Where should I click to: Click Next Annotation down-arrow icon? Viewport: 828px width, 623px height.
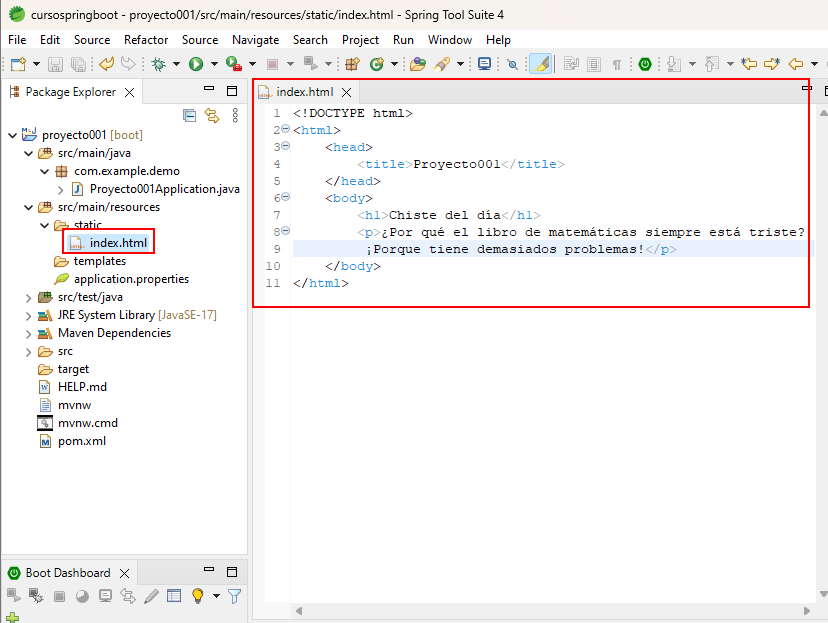[673, 64]
